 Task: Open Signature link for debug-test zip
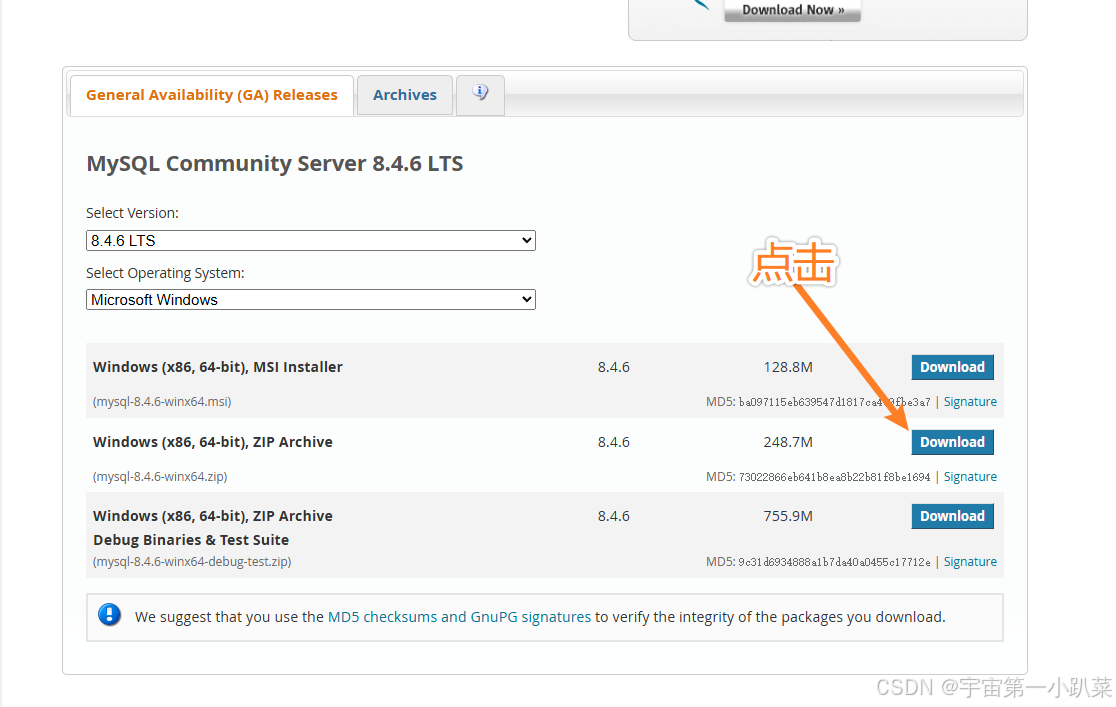pyautogui.click(x=970, y=562)
